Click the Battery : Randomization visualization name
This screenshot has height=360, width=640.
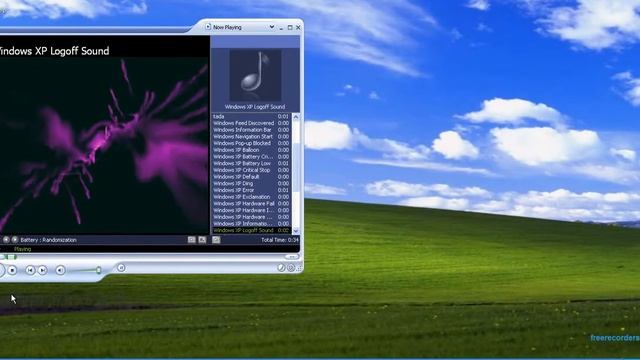(48, 240)
